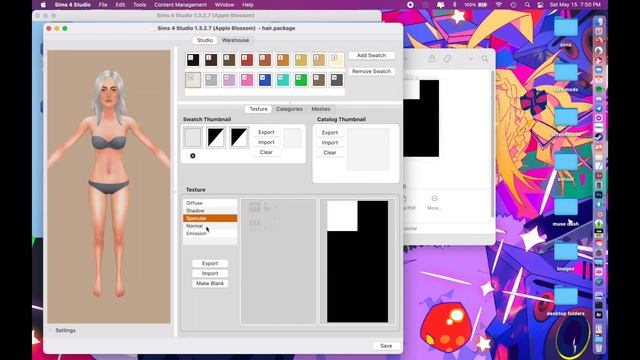Click markup tag icon in Preview window
The image size is (640, 360).
point(447,59)
